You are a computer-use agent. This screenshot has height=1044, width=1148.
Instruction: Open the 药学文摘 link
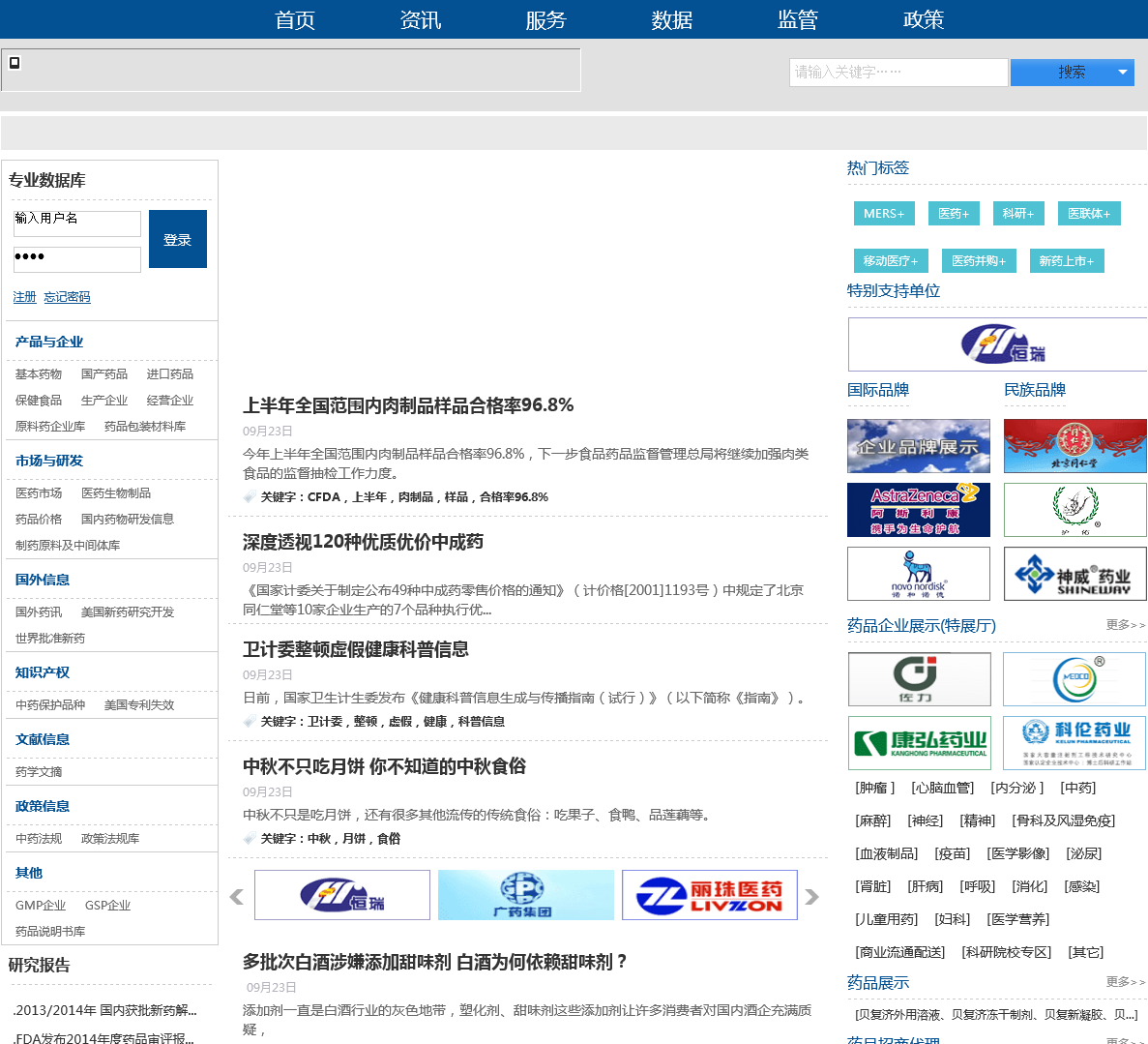39,771
